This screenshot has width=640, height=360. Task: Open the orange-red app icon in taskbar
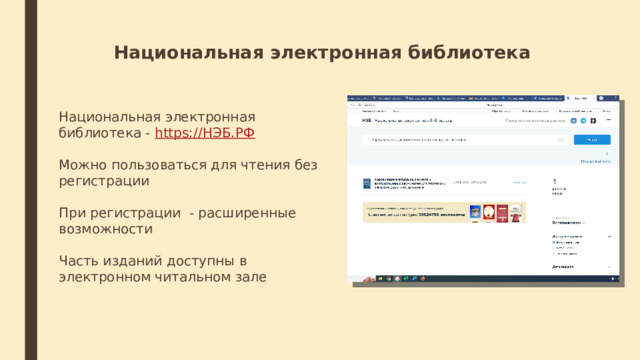click(x=423, y=279)
